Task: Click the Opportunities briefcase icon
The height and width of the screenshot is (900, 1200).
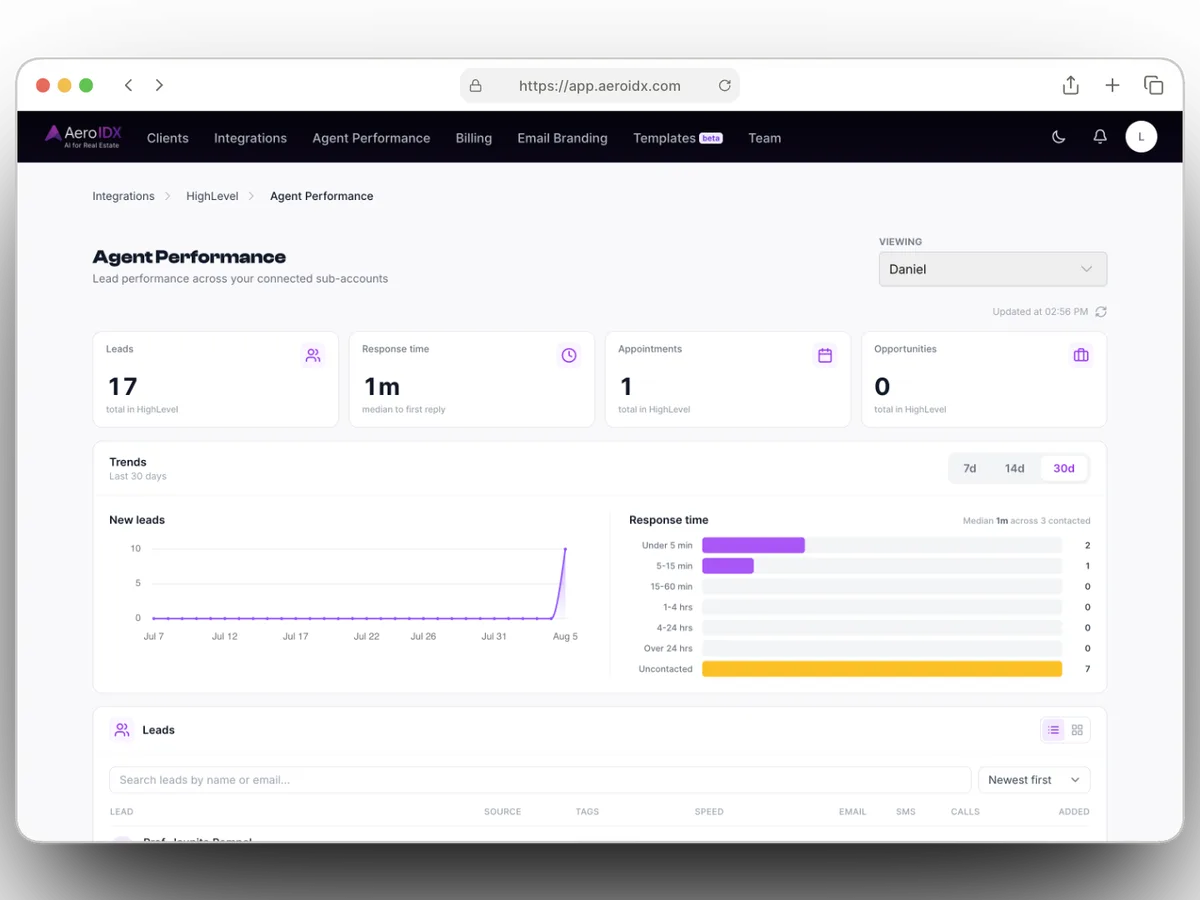Action: [x=1081, y=355]
